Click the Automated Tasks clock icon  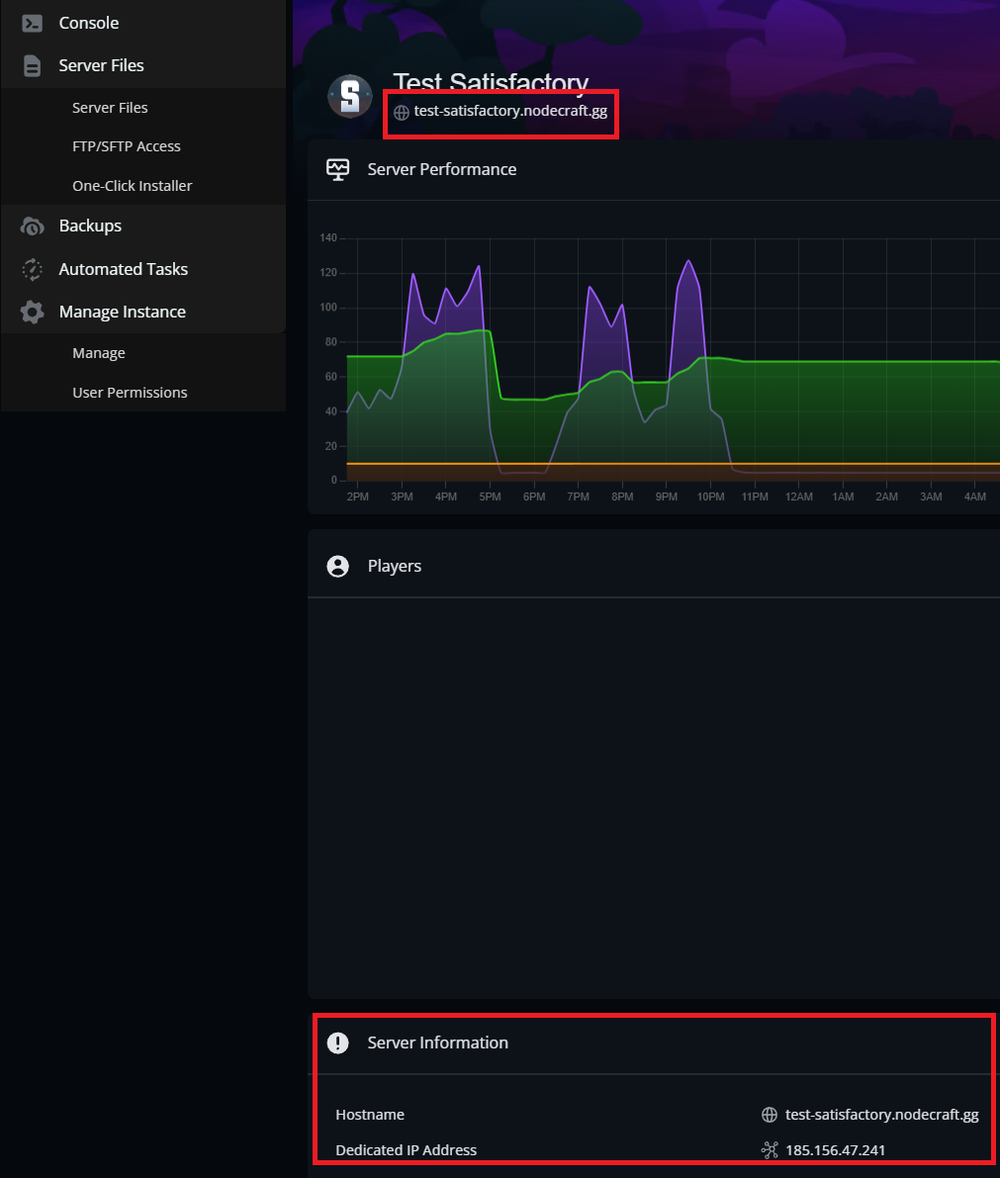click(32, 269)
